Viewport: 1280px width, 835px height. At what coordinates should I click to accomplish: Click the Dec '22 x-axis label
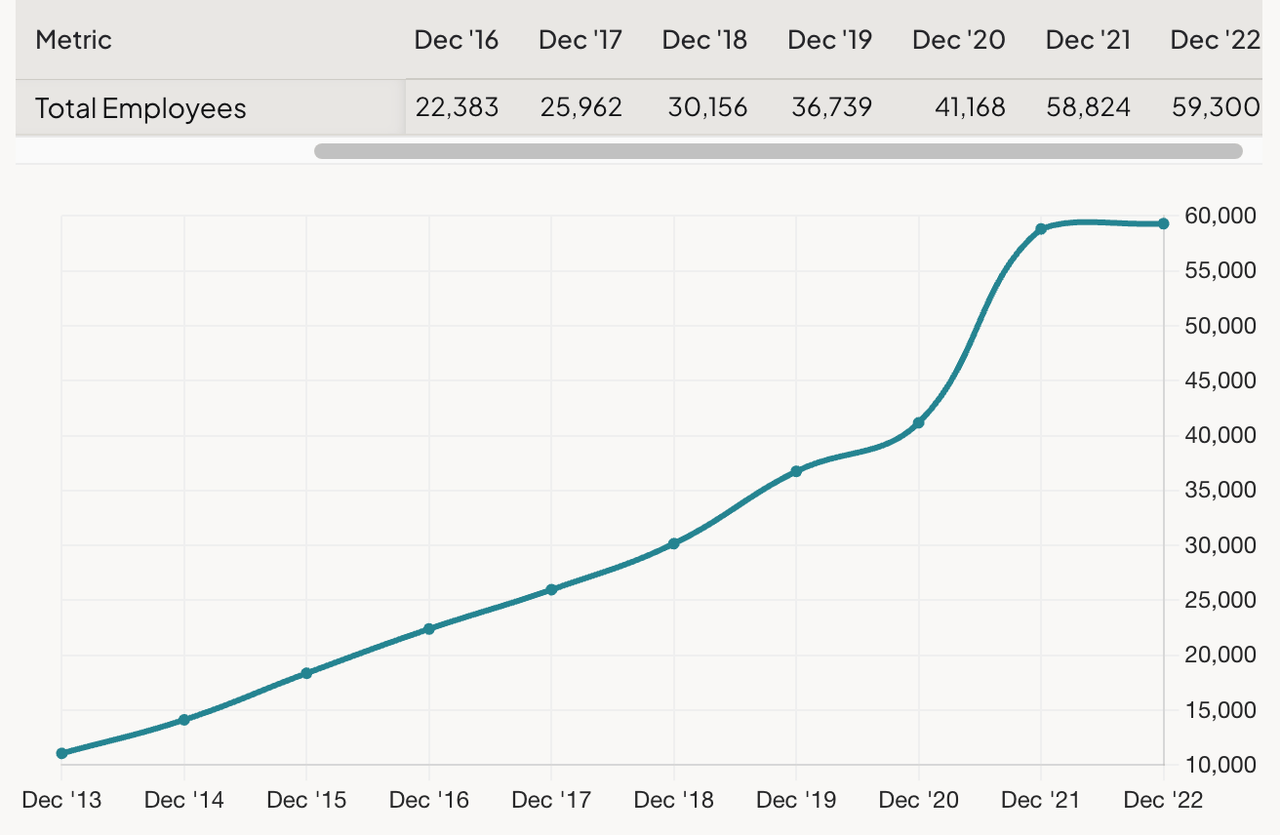(x=1163, y=800)
